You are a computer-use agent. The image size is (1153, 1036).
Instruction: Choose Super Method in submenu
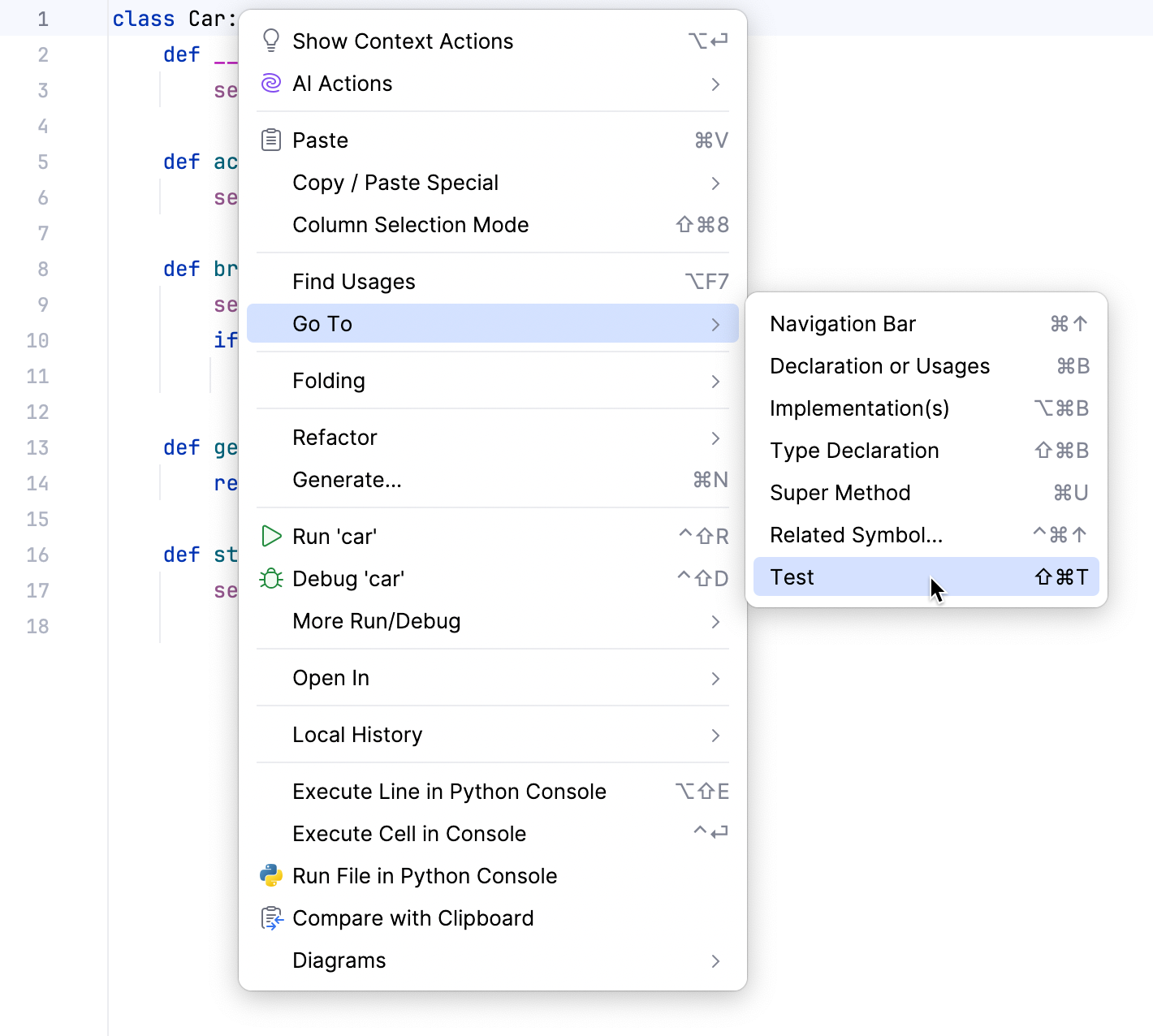click(840, 493)
